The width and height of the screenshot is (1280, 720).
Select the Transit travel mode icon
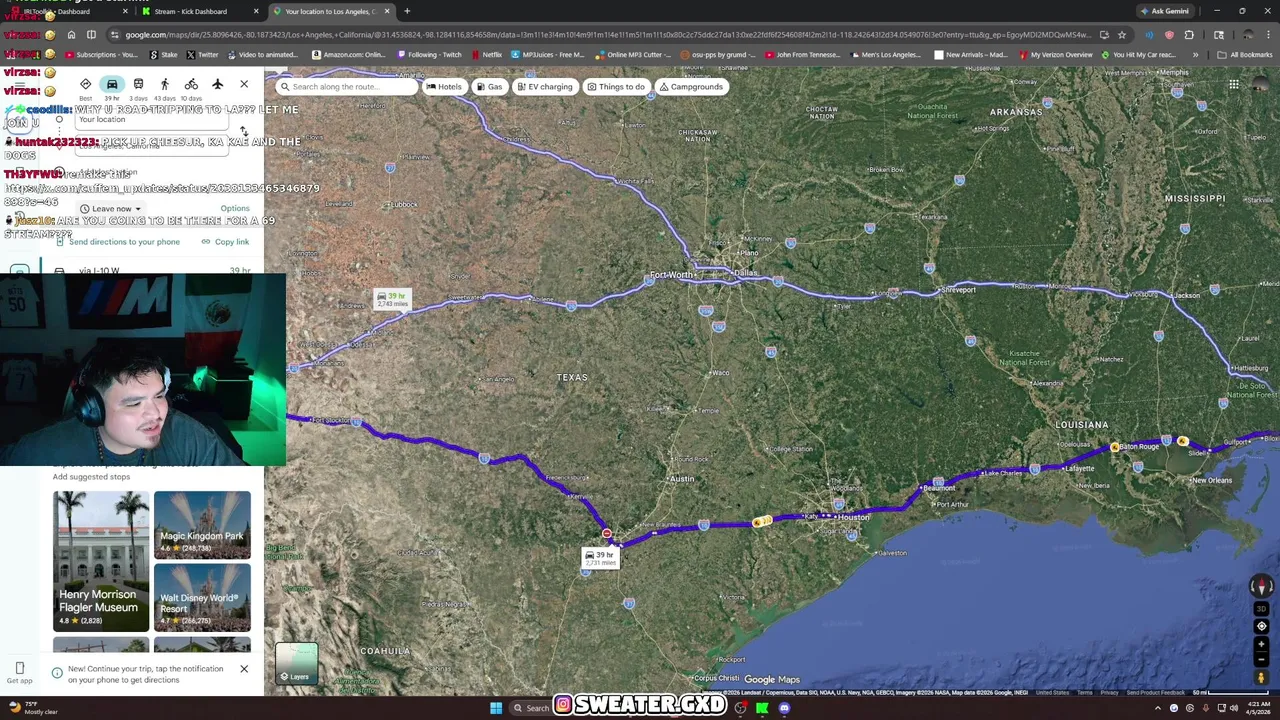(138, 86)
